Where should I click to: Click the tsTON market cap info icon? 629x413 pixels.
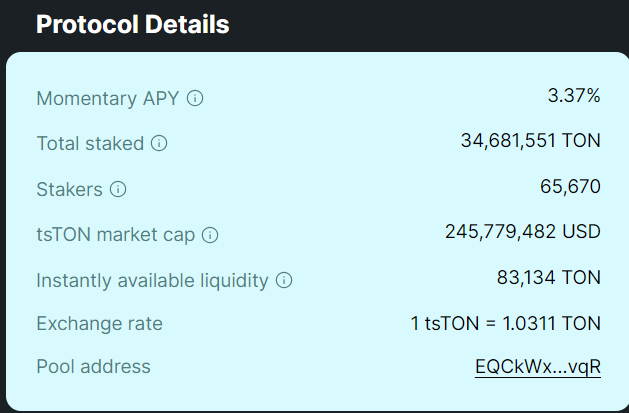tap(210, 235)
